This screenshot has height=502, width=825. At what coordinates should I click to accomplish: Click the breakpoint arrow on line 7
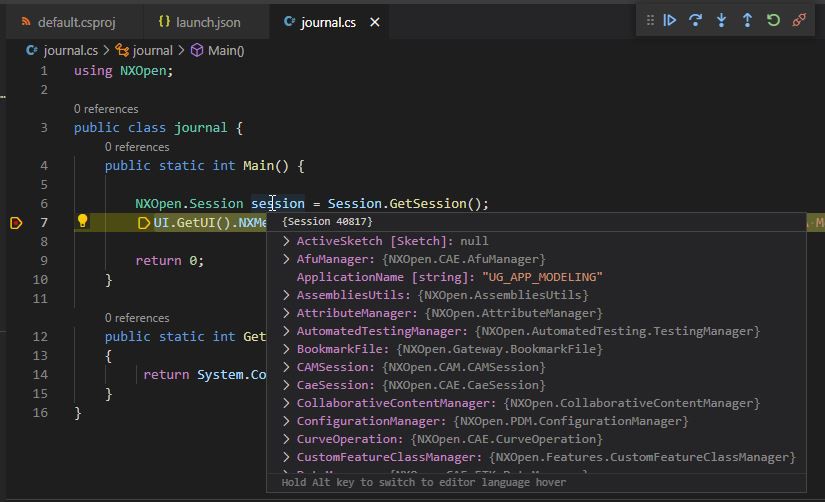16,222
